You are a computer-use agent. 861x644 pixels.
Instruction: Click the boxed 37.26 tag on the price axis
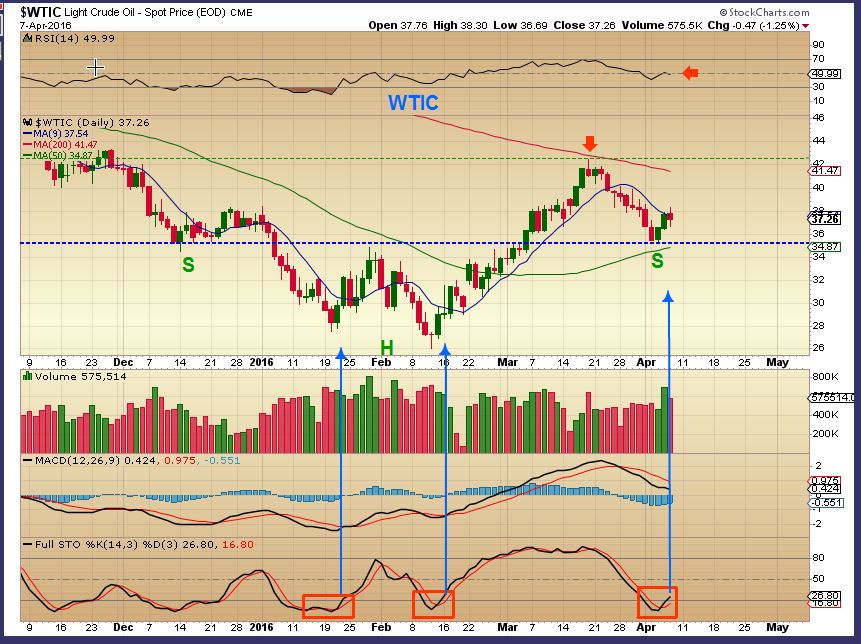(x=825, y=219)
